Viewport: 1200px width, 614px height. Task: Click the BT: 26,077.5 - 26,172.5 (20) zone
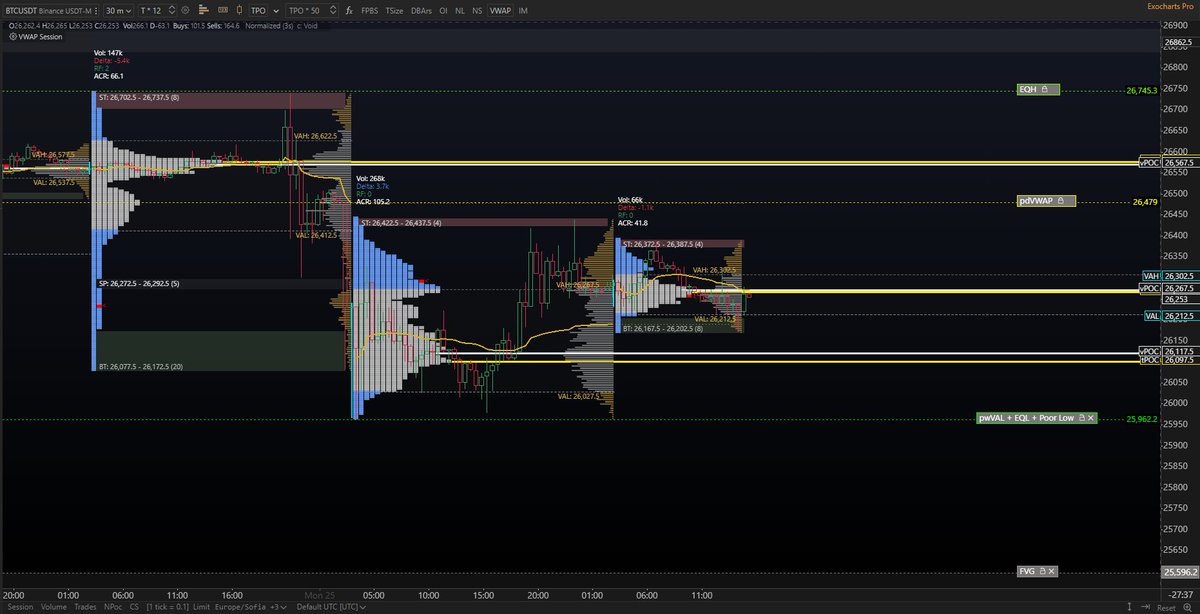click(220, 351)
